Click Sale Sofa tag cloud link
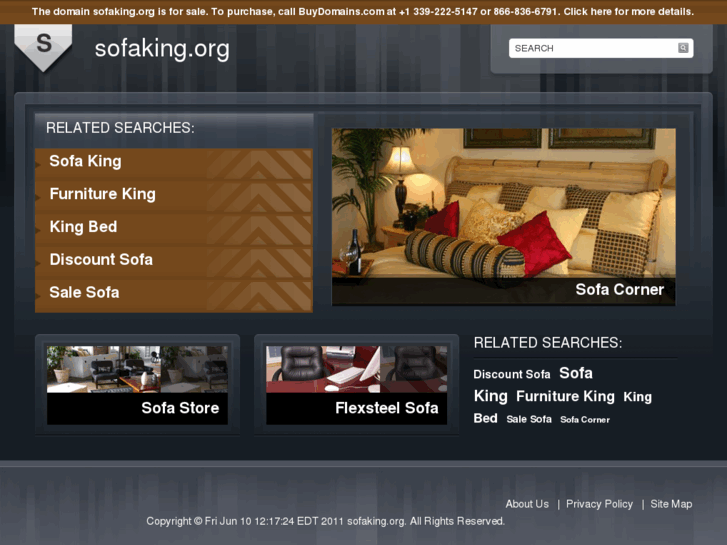Viewport: 727px width, 545px height. (x=529, y=419)
